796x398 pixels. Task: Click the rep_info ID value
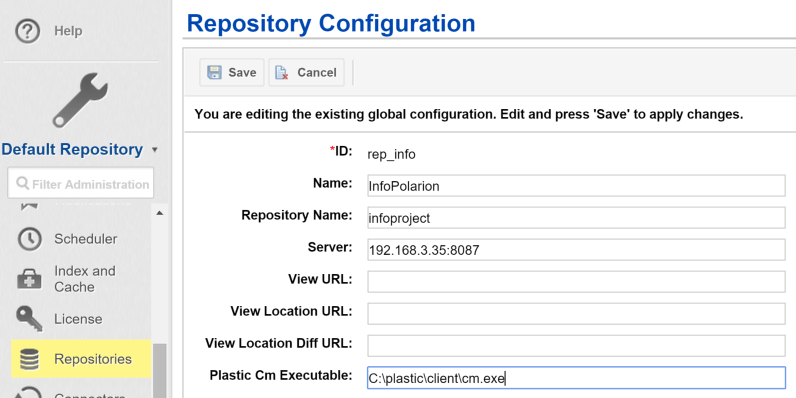coord(391,154)
